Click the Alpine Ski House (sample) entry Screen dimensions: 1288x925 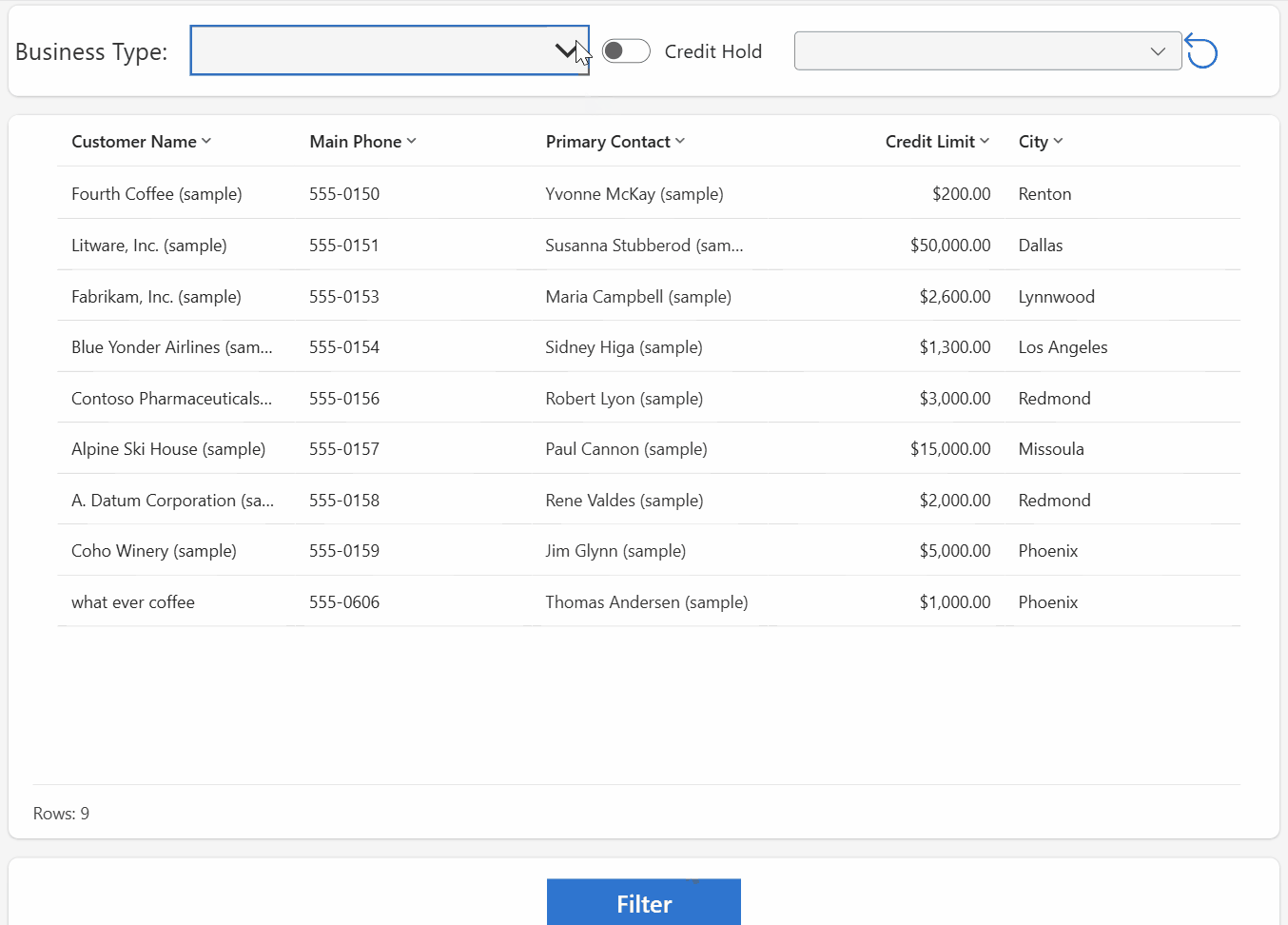168,449
